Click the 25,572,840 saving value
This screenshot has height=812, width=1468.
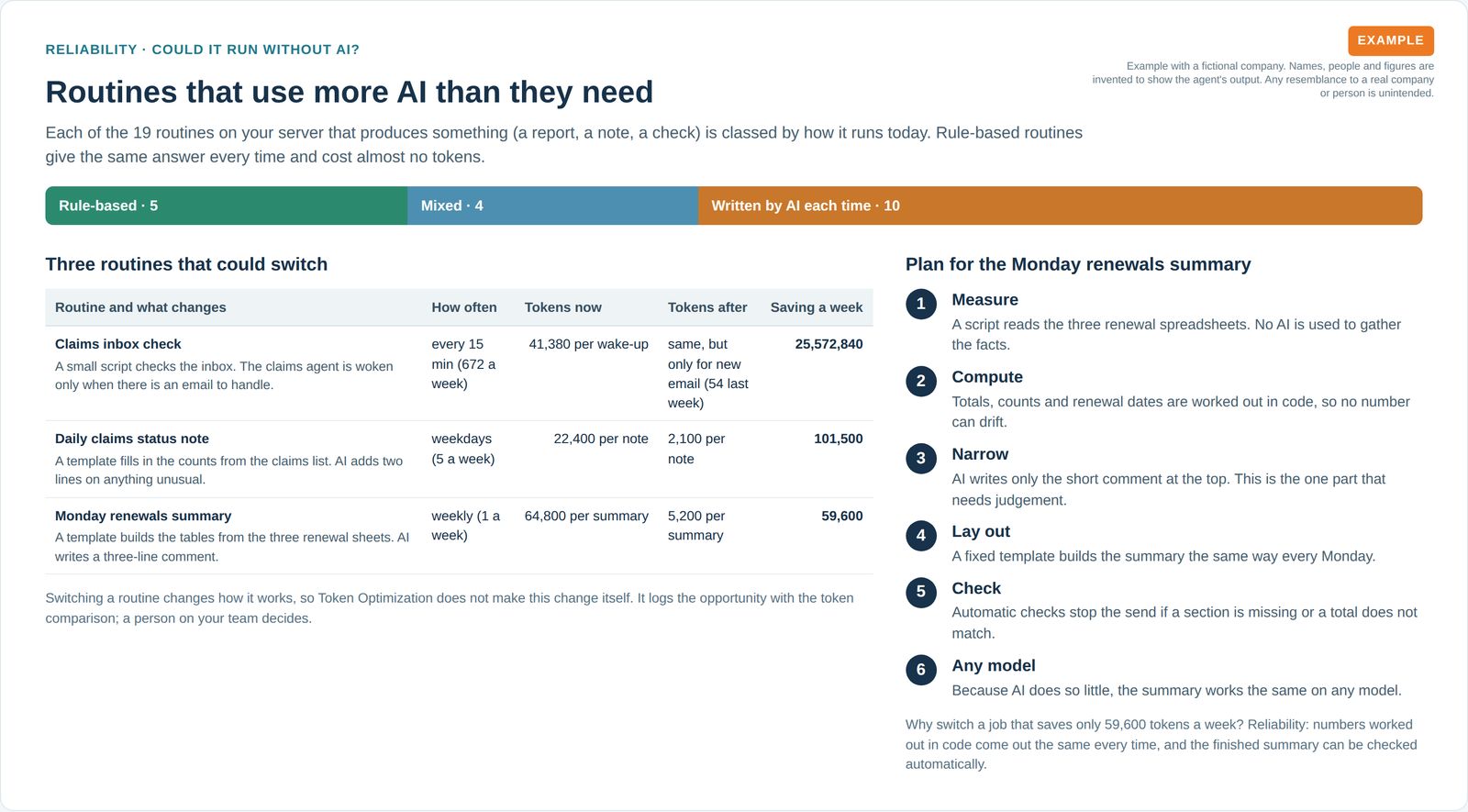(x=829, y=344)
